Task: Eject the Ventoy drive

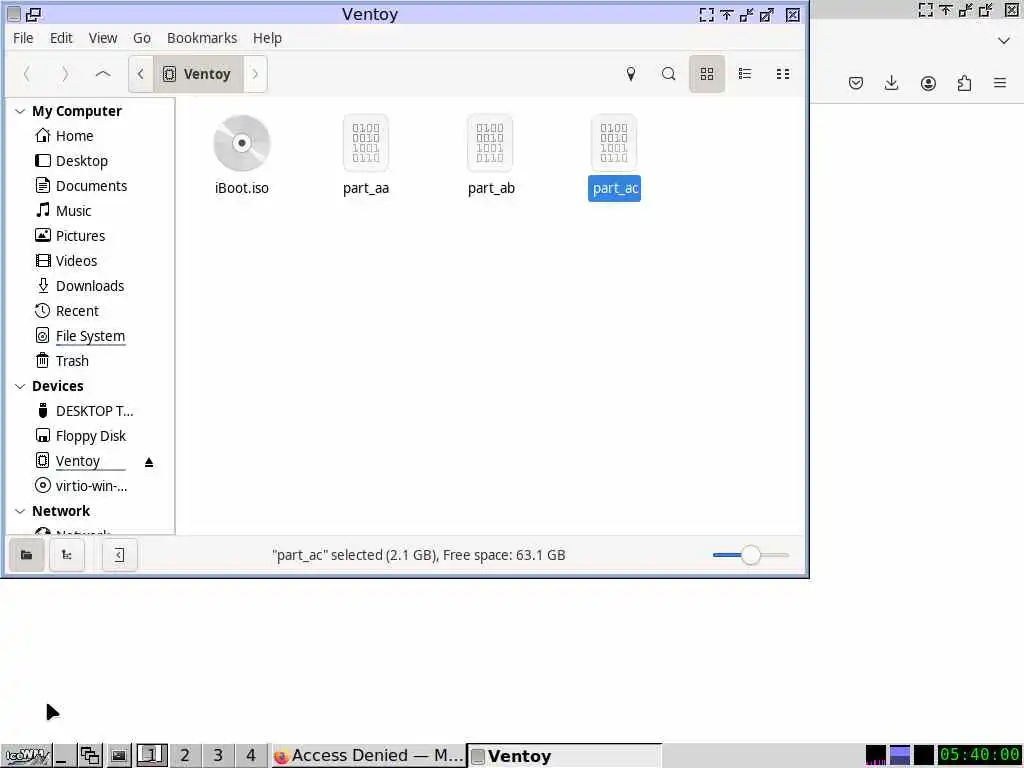Action: 149,462
